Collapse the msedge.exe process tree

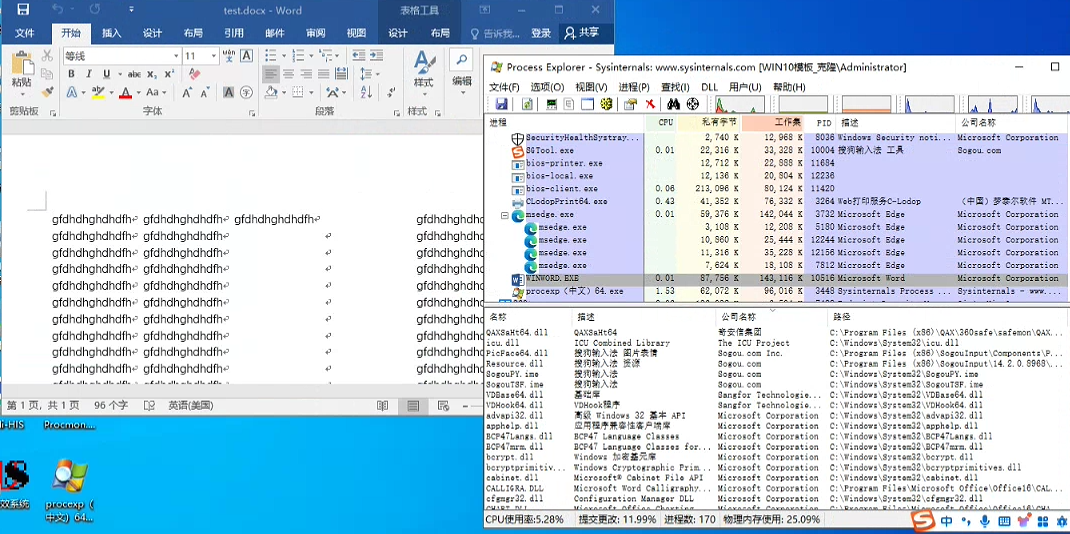click(x=505, y=215)
